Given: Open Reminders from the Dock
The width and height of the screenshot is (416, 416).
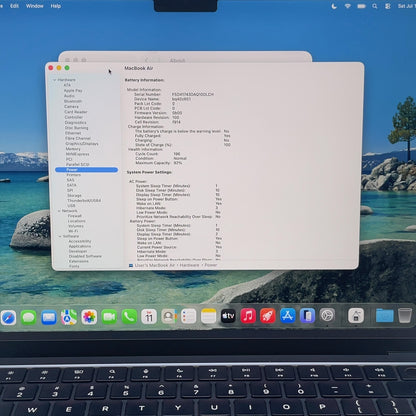Looking at the screenshot, I should 189,316.
